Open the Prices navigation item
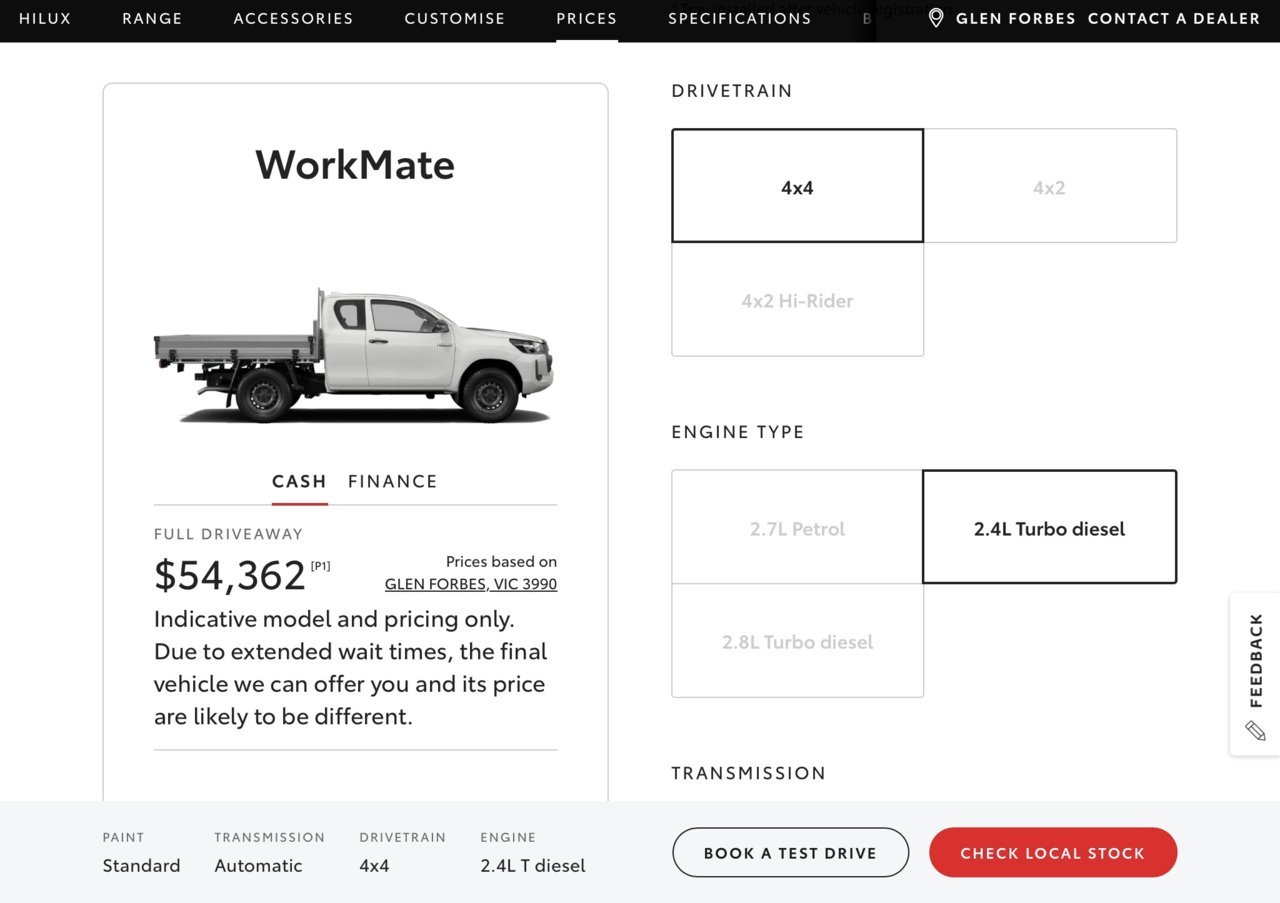 [587, 18]
